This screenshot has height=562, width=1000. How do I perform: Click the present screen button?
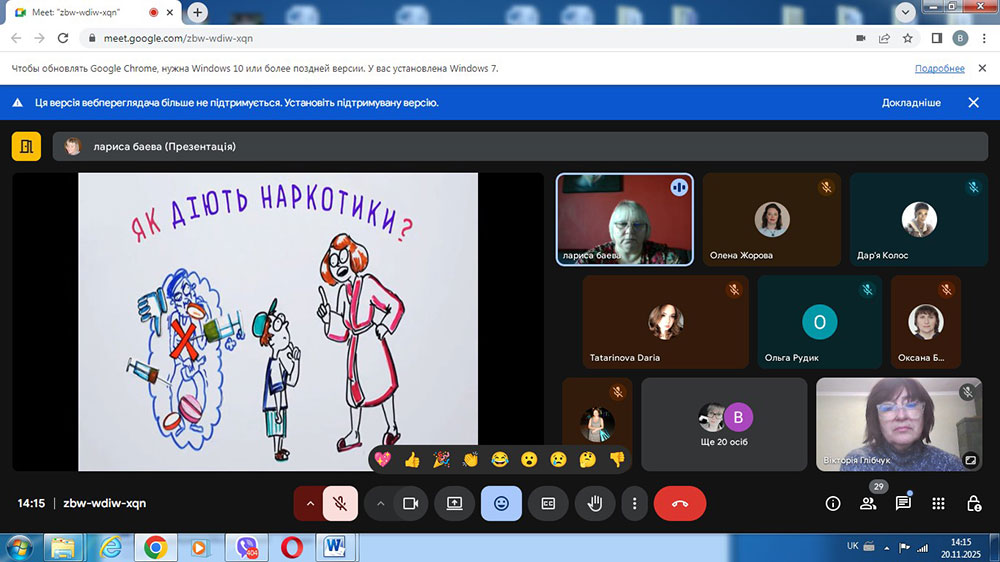[x=454, y=504]
